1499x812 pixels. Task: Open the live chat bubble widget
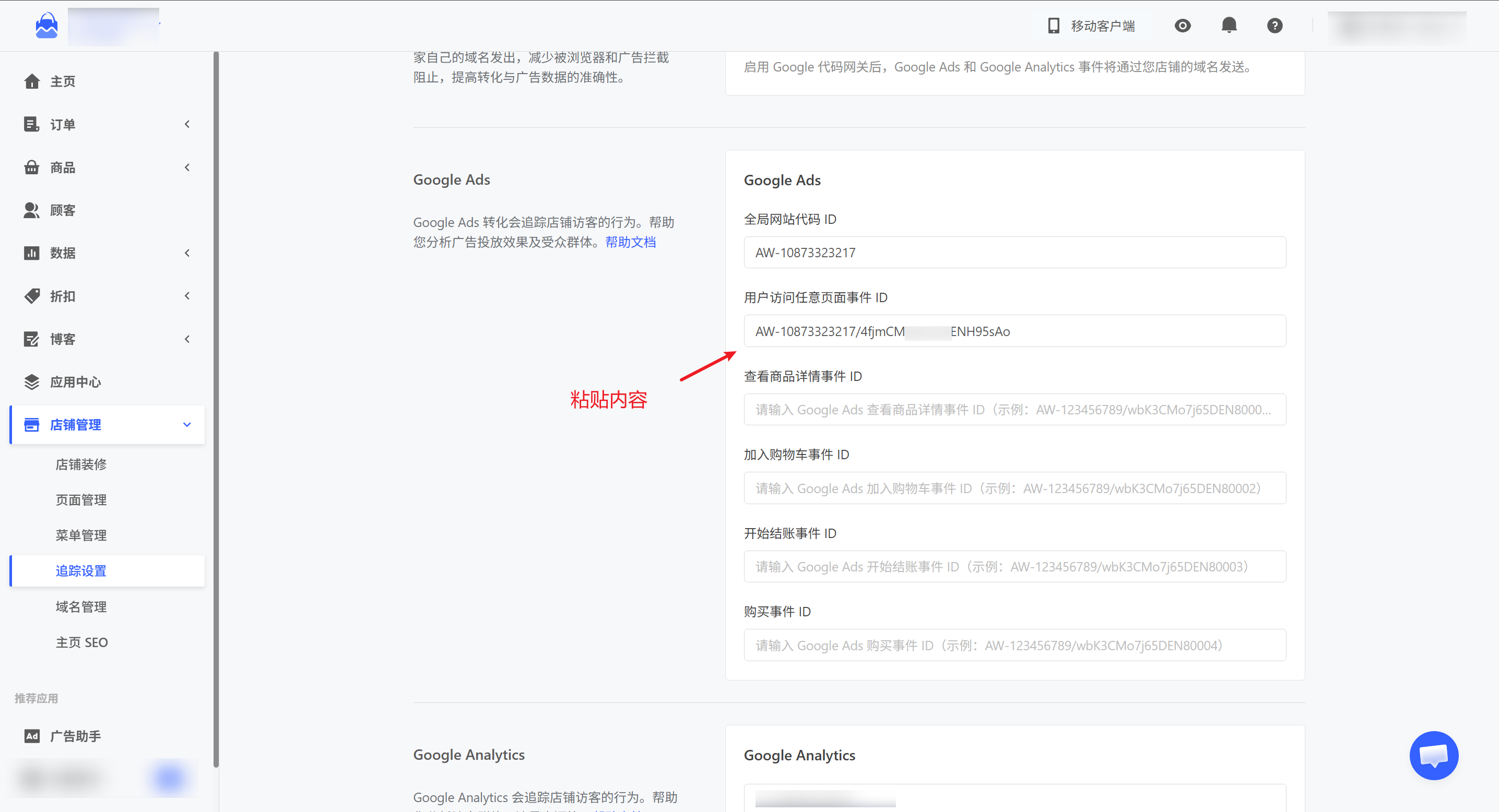(1434, 755)
